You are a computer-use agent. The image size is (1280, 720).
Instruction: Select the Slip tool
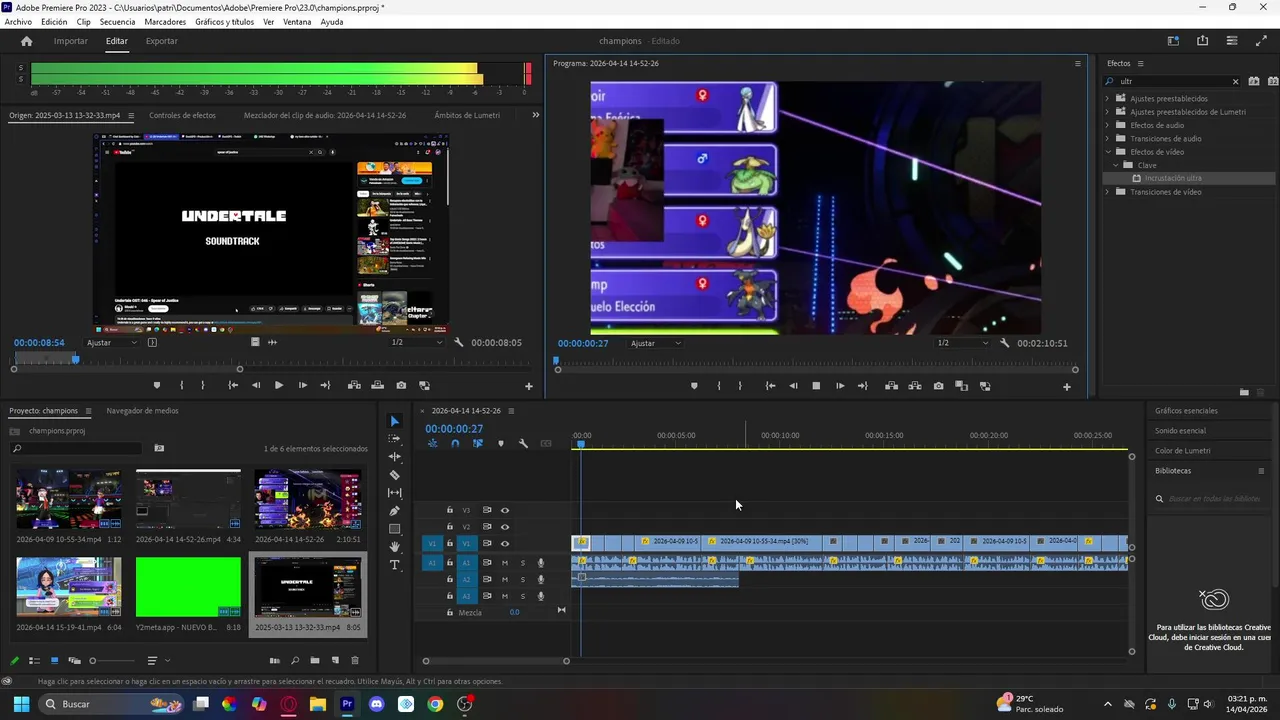point(394,493)
